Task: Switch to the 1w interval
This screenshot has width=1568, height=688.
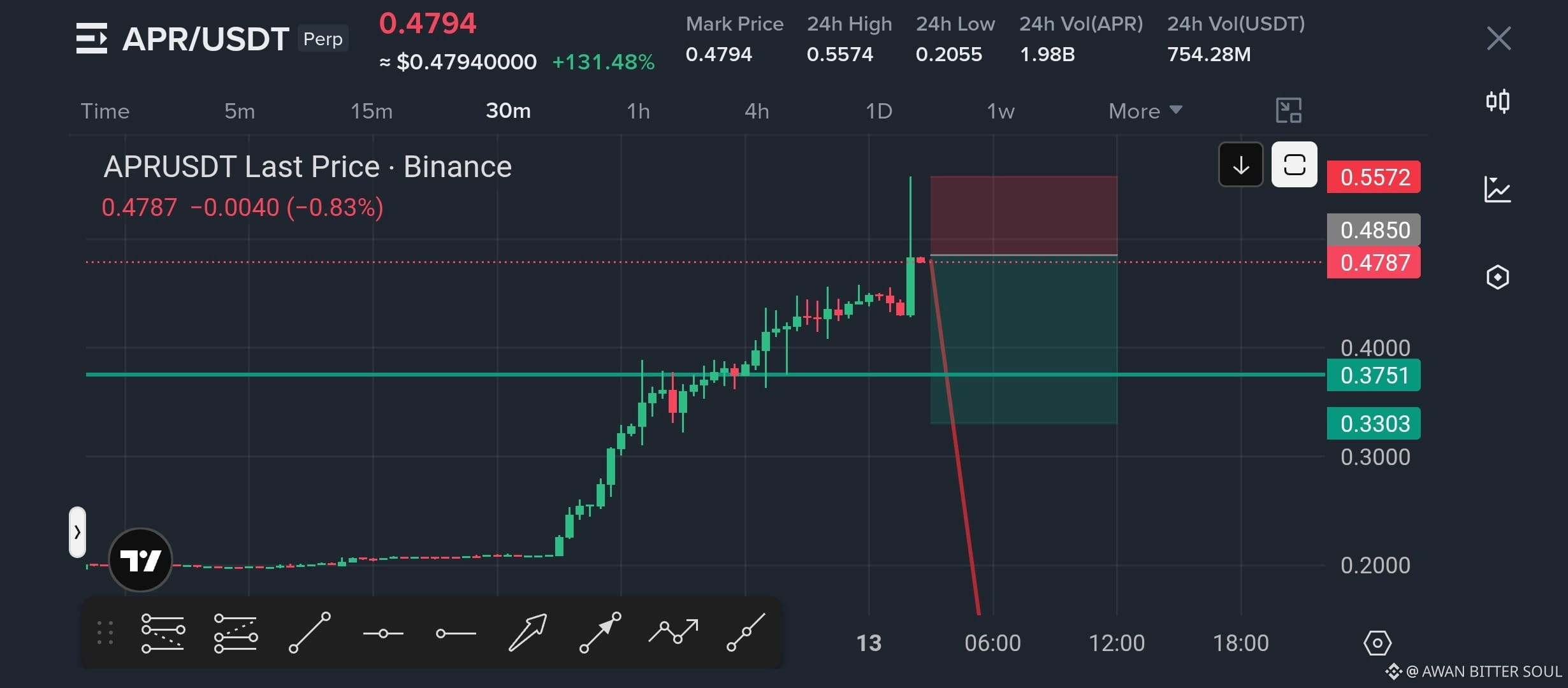Action: [x=1001, y=111]
